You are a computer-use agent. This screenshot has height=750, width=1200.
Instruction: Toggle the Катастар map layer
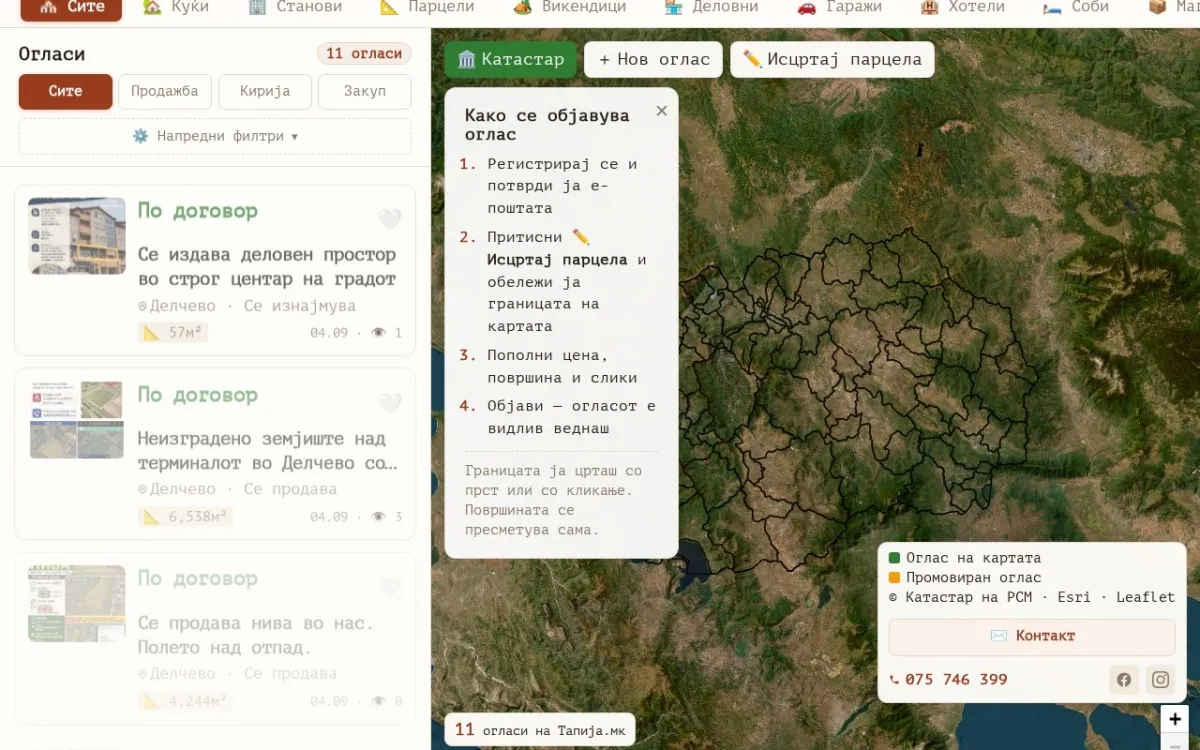coord(510,59)
